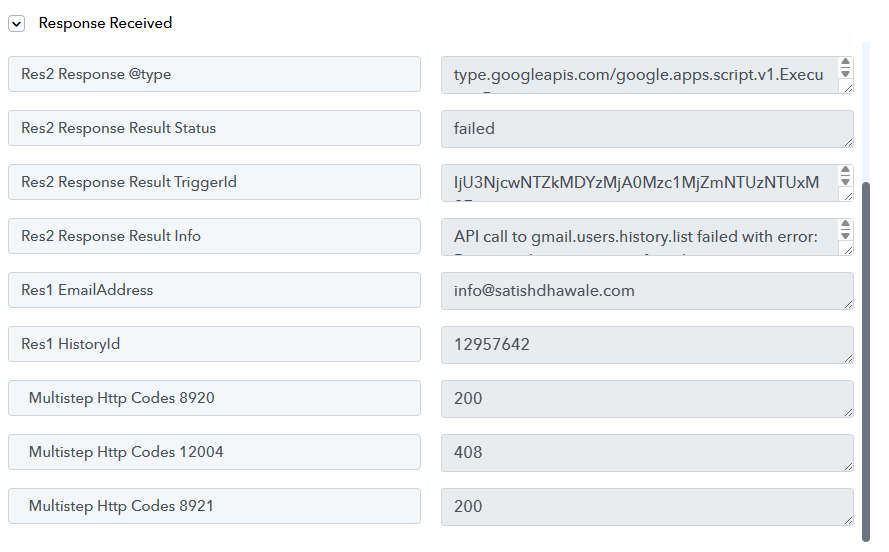Click scroll-down arrow in Res2 Response @type value
This screenshot has width=889, height=552.
(x=846, y=74)
